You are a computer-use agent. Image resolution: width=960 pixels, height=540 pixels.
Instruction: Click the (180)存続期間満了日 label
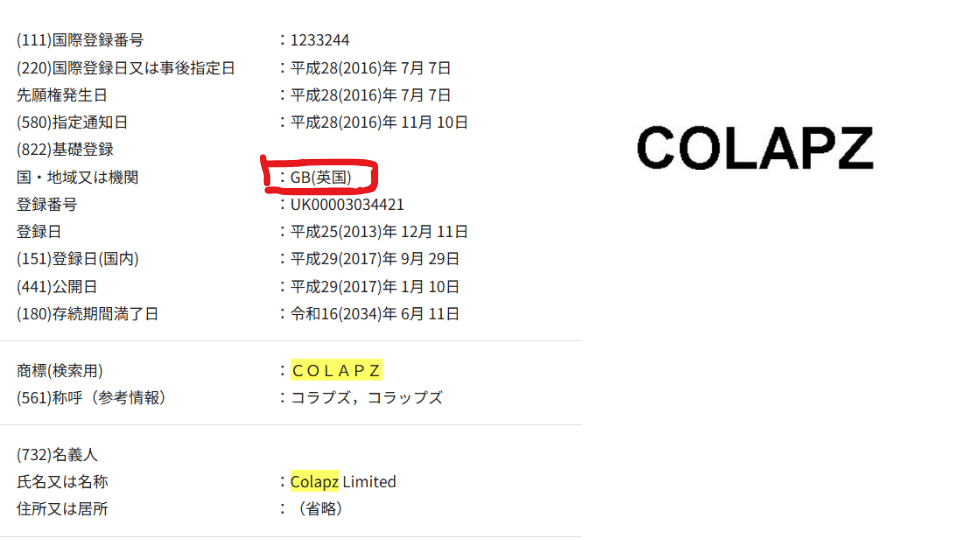coord(88,314)
